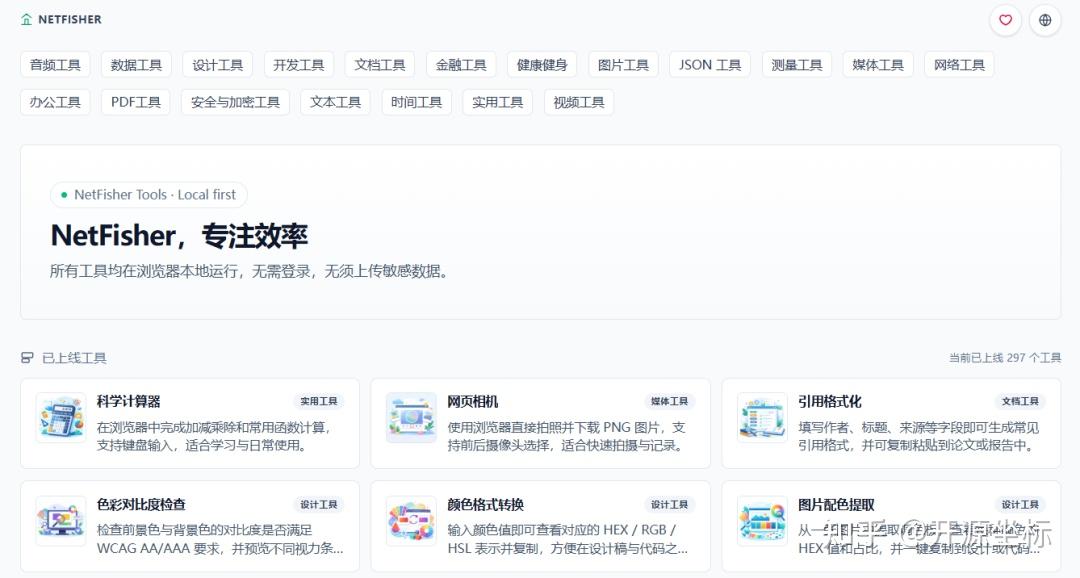Click the 文档工具 tag on 引用格式化
This screenshot has height=578, width=1080.
coord(1020,401)
